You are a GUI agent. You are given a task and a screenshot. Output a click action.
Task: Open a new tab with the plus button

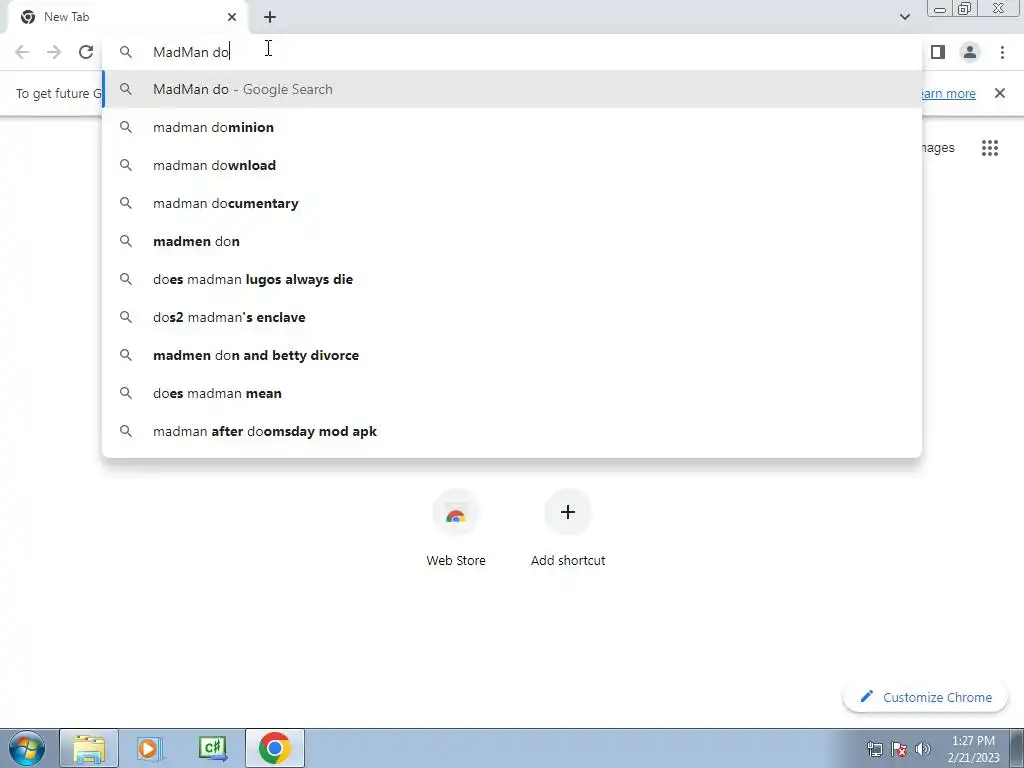(270, 17)
